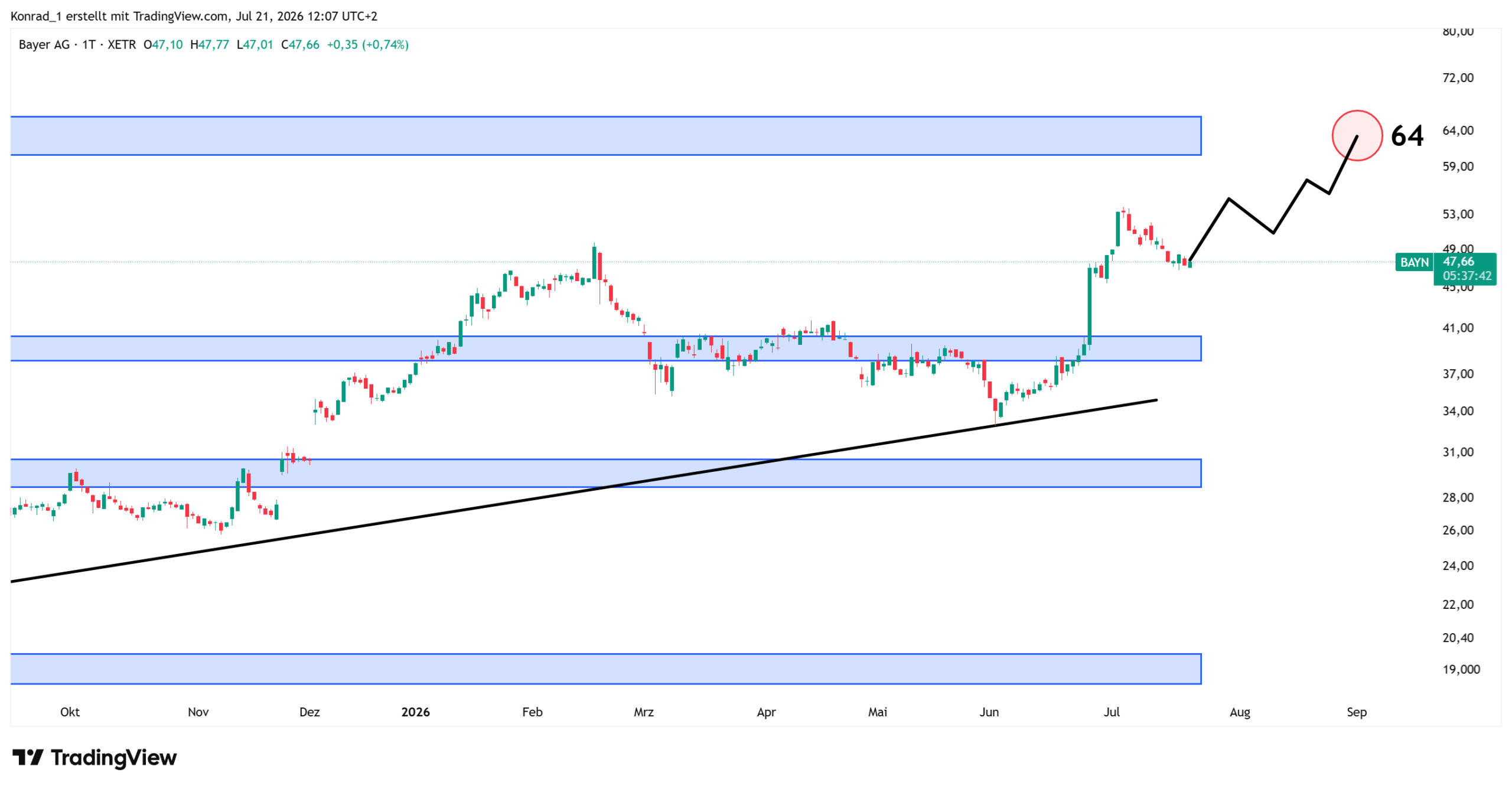Click the Konrad_1 TradingView.com header caption

pos(194,17)
